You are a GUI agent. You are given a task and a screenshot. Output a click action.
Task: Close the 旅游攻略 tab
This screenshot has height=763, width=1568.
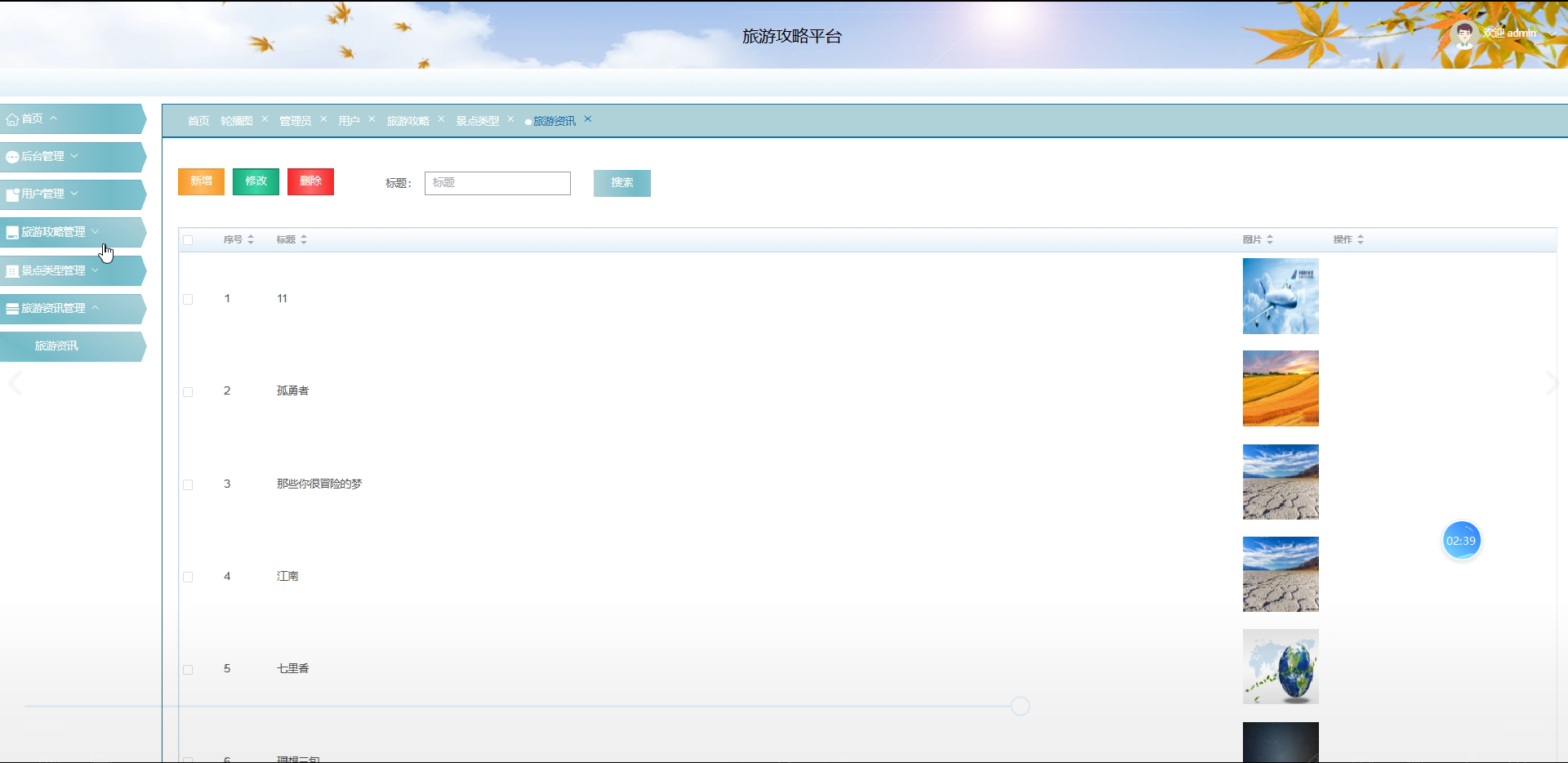coord(441,119)
